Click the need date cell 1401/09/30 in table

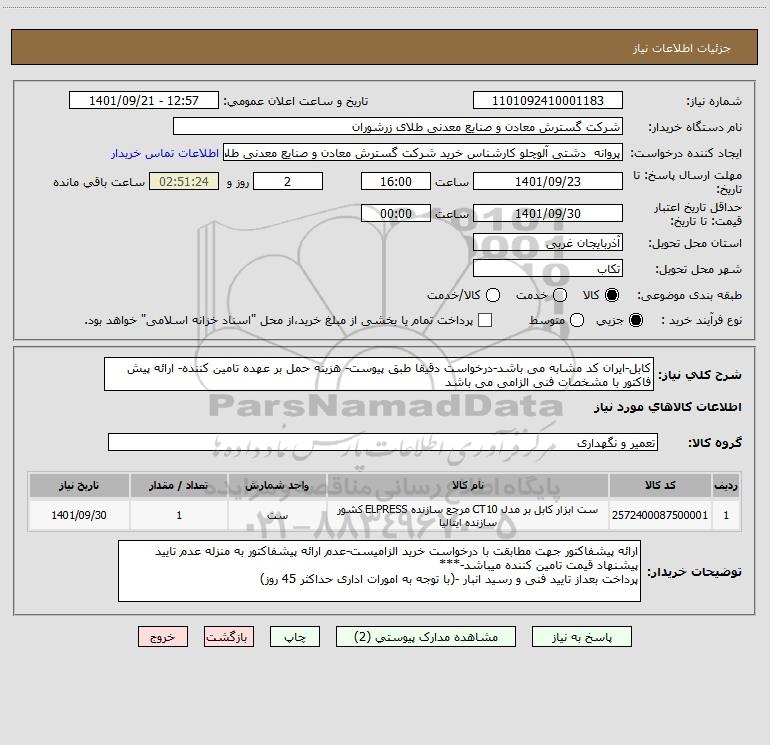click(79, 515)
